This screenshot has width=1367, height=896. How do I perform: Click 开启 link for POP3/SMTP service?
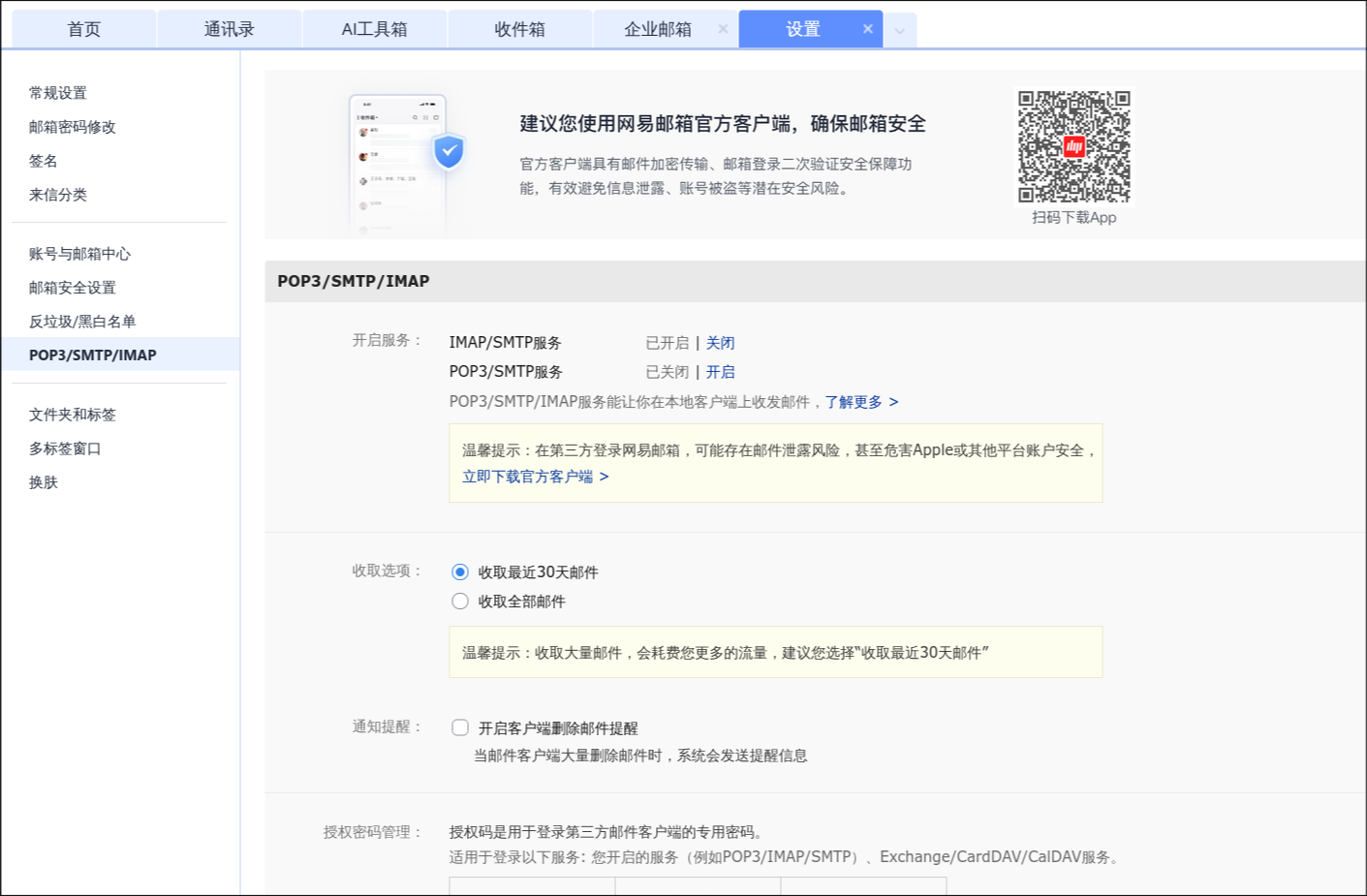point(720,372)
